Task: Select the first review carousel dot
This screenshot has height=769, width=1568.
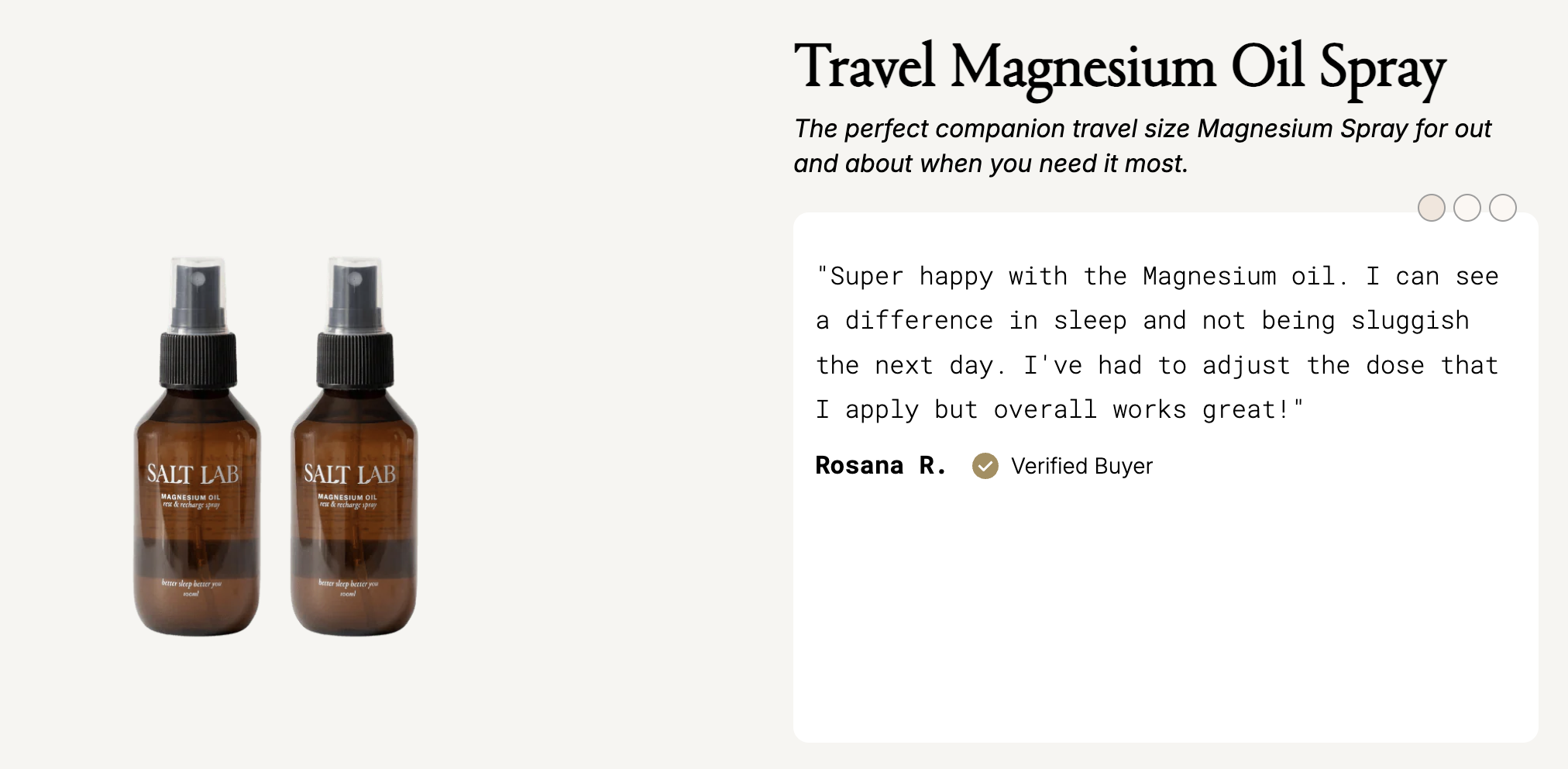Action: [1431, 208]
